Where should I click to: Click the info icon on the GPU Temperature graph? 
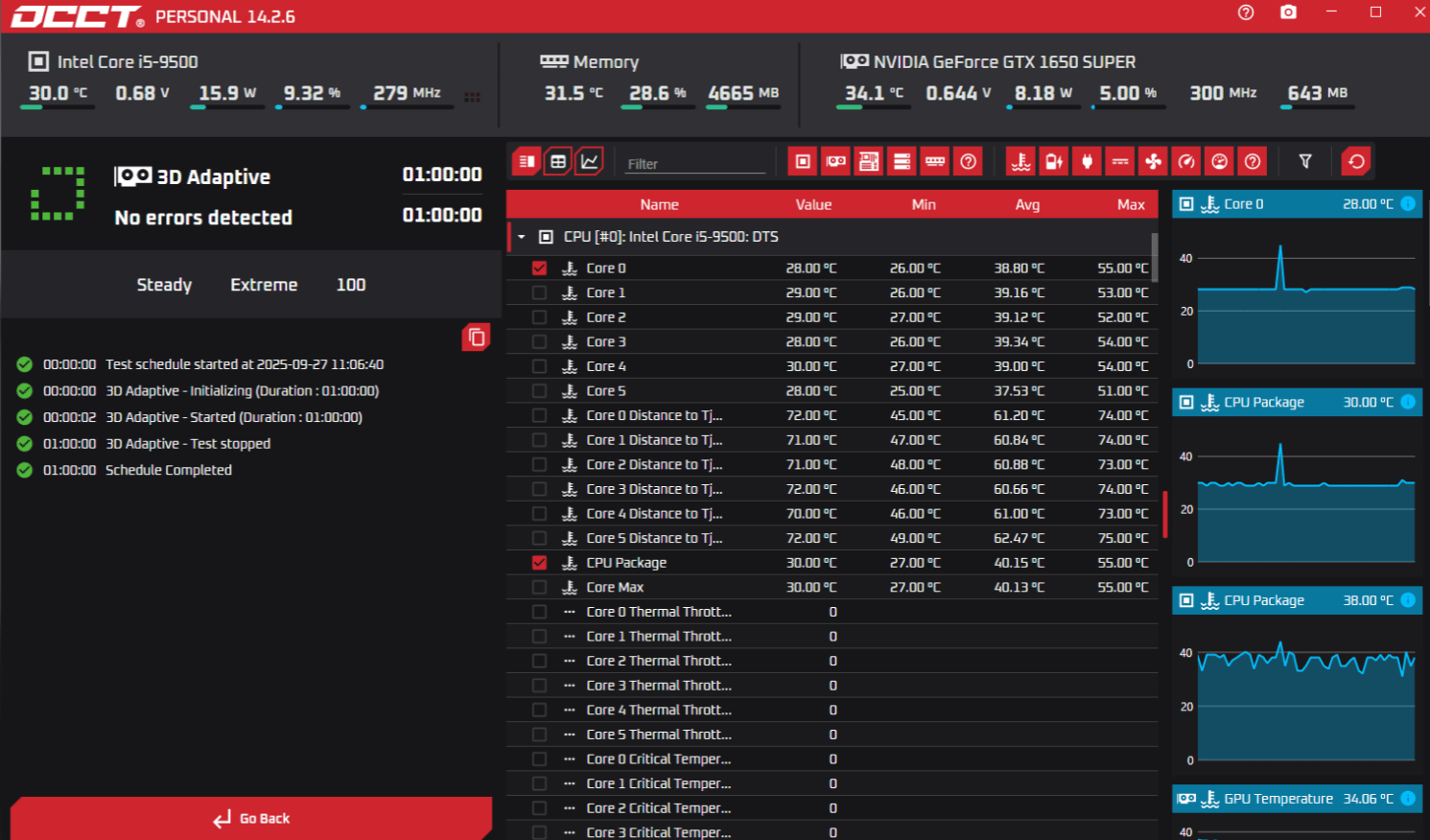pos(1408,798)
